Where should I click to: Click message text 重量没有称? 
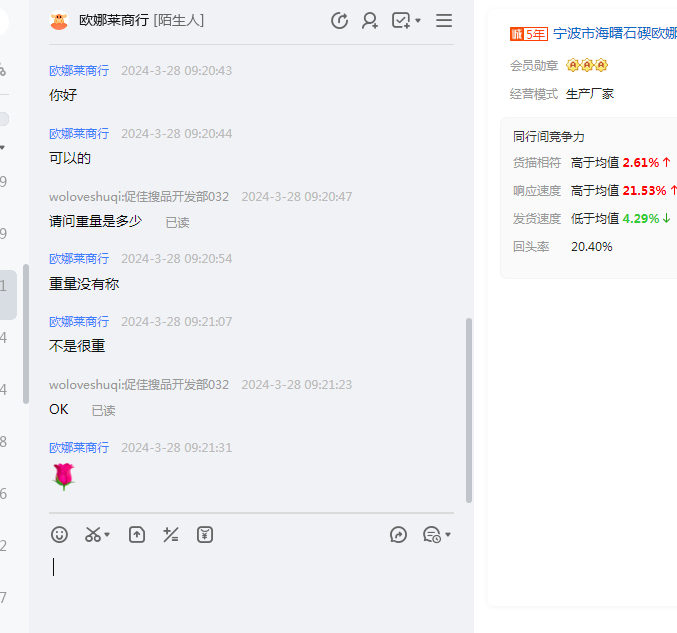click(84, 284)
